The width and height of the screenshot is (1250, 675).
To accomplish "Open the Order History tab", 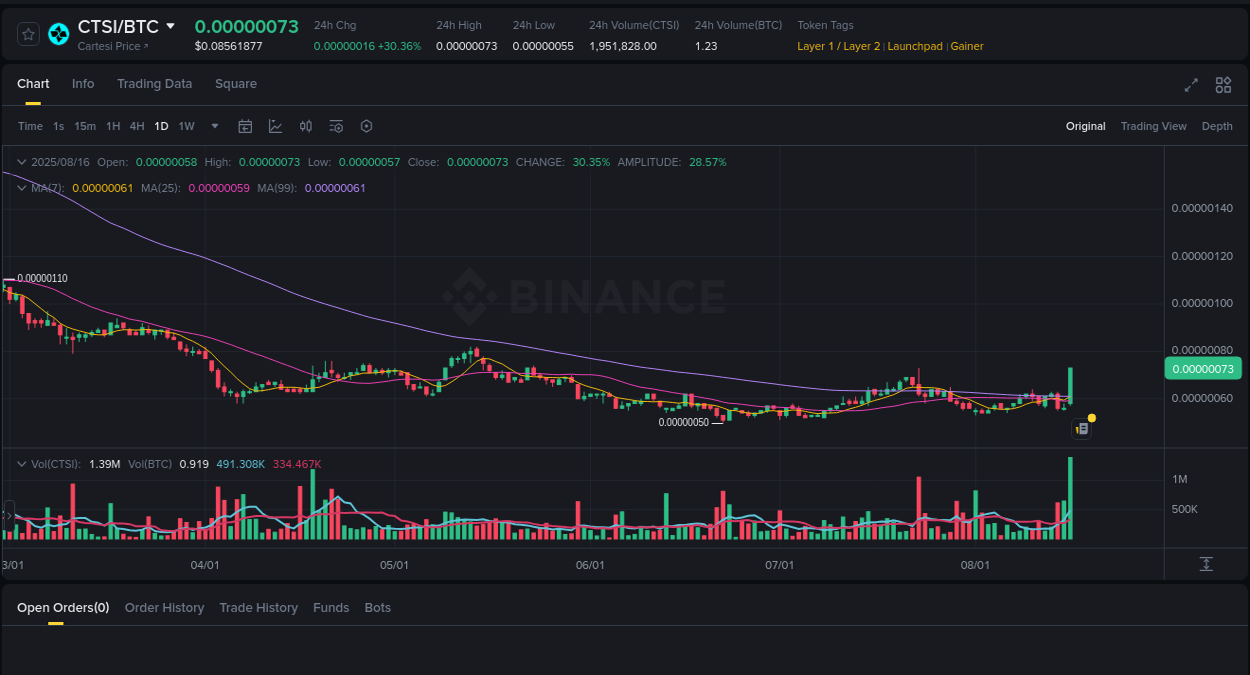I will coord(164,607).
